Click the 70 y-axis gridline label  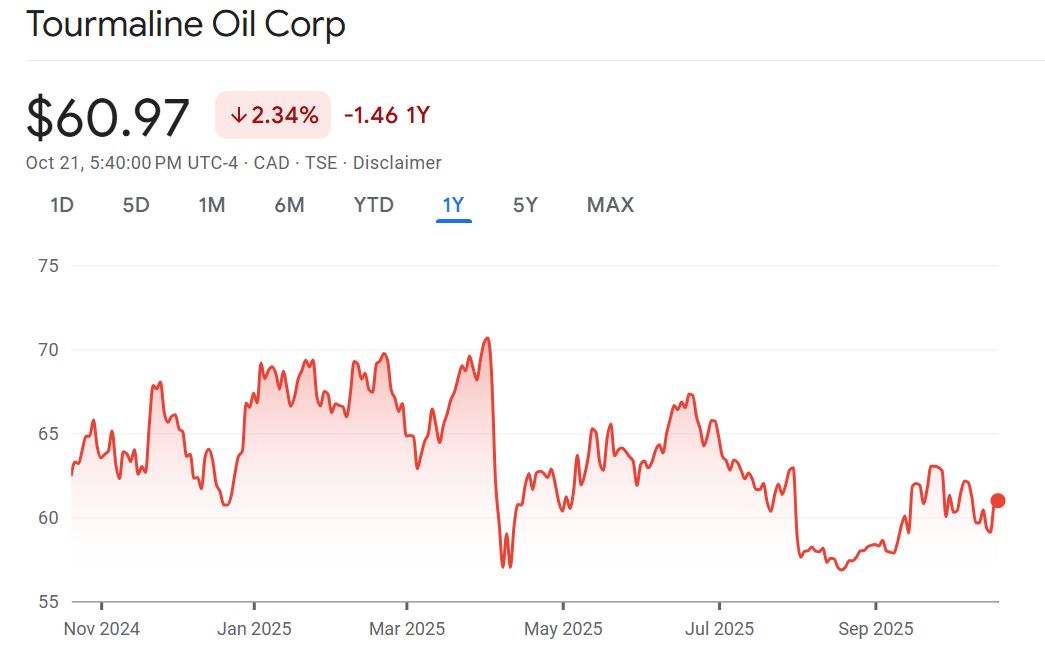point(49,350)
